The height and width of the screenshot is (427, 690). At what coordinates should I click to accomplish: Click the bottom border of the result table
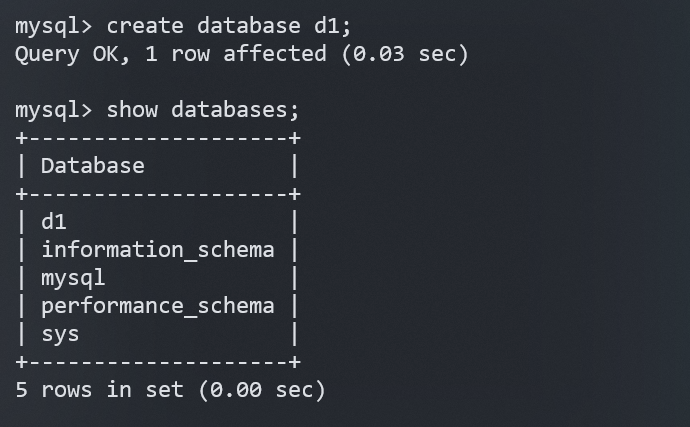[x=158, y=361]
